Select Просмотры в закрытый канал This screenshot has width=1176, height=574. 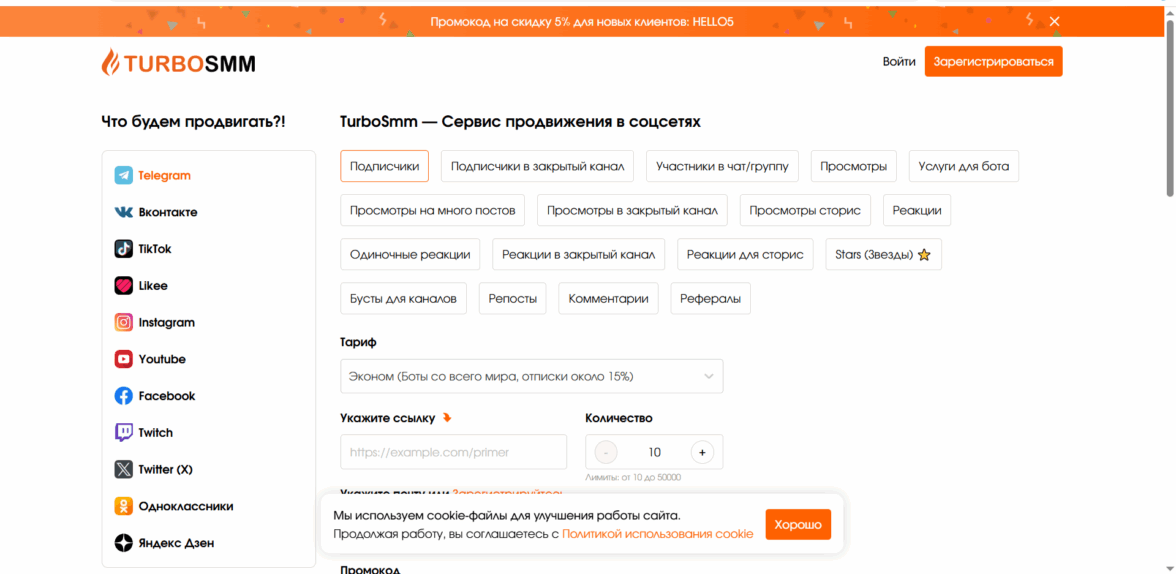[632, 211]
